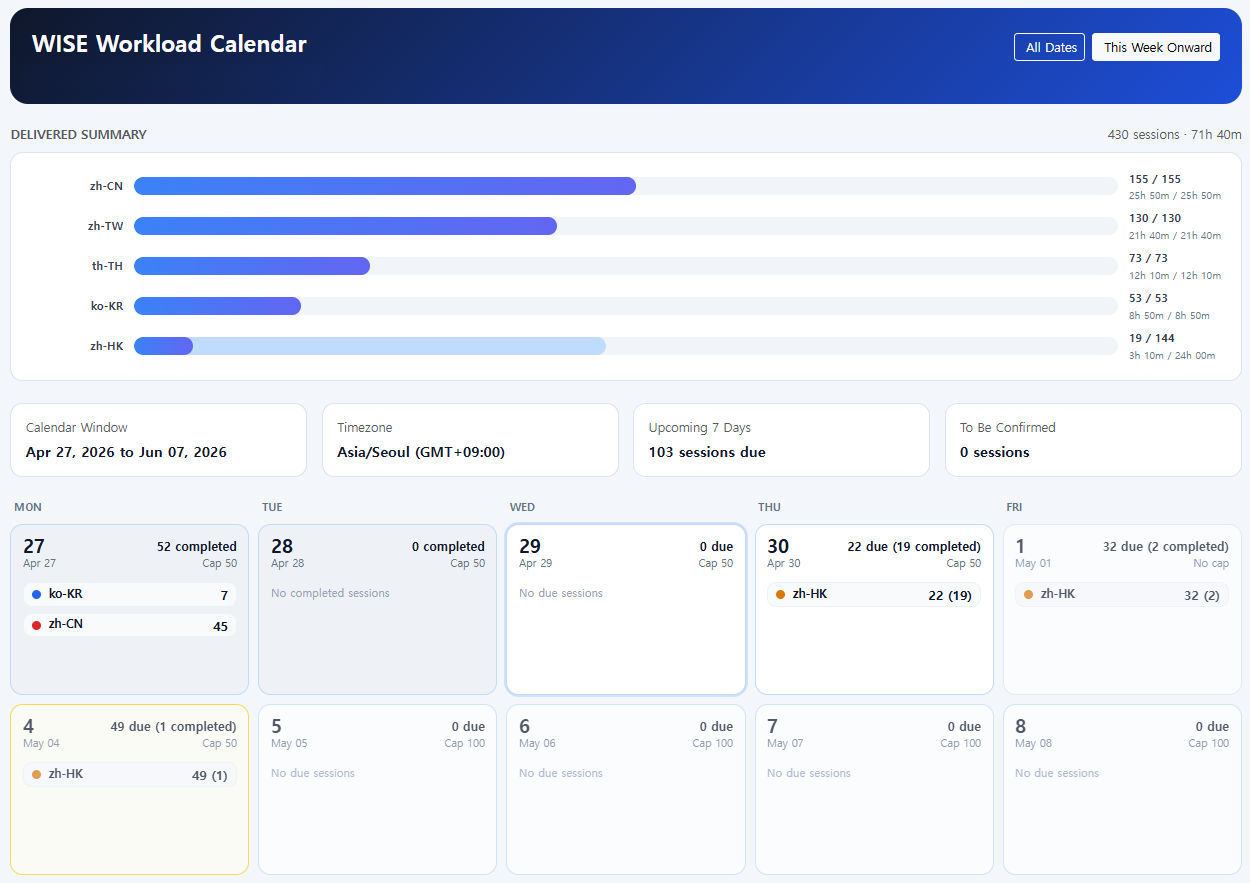Click the 103 sessions due value

(x=707, y=453)
